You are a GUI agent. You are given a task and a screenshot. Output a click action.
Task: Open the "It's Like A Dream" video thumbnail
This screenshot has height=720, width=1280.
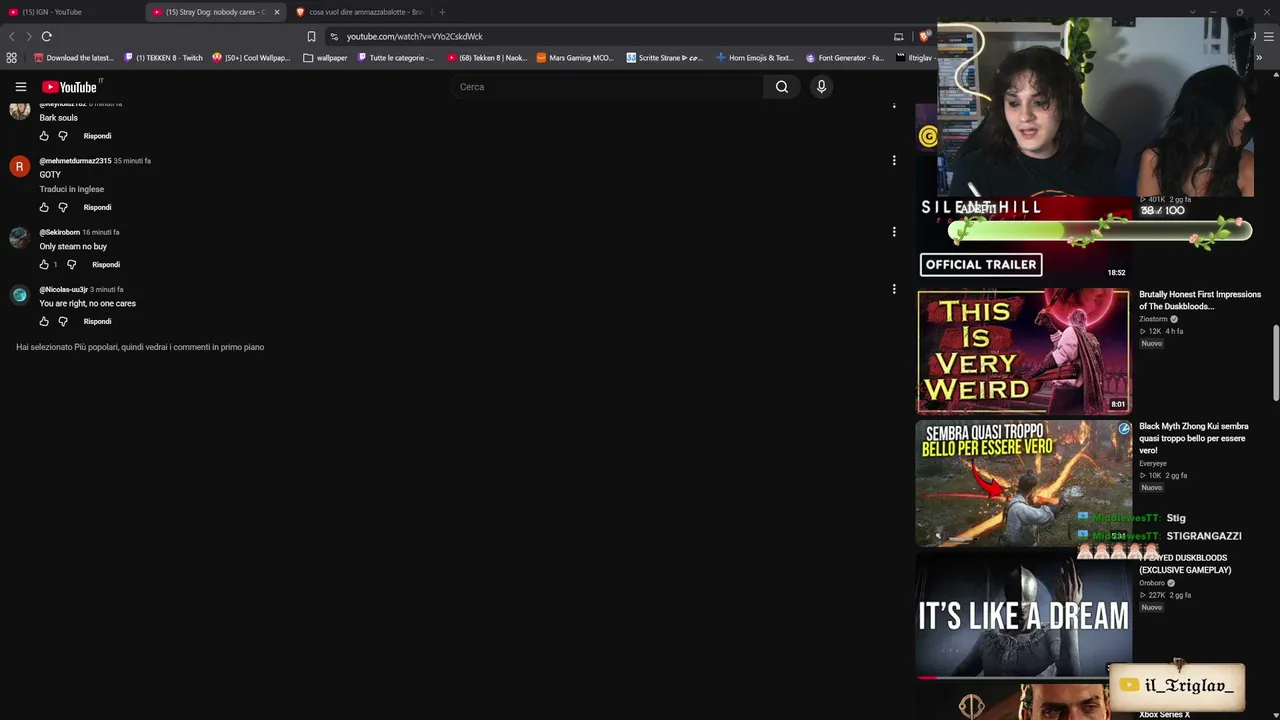click(x=1023, y=615)
